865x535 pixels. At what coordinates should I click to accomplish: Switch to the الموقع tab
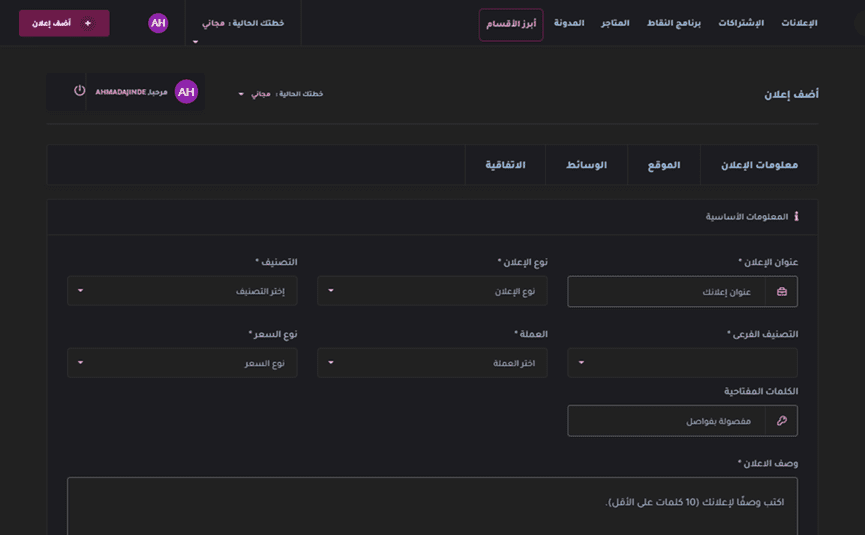664,165
